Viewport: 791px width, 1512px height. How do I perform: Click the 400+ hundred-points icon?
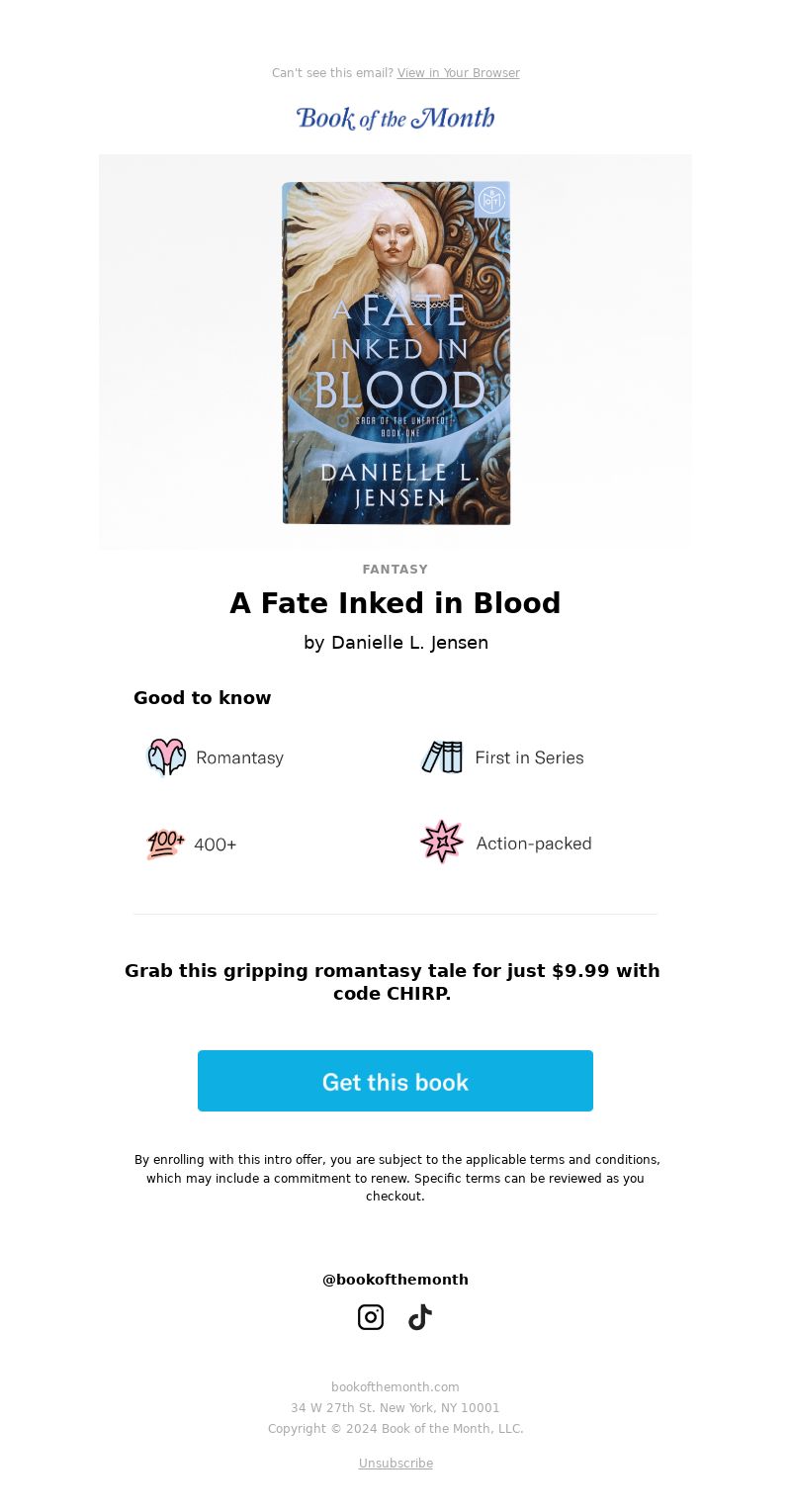tap(165, 844)
